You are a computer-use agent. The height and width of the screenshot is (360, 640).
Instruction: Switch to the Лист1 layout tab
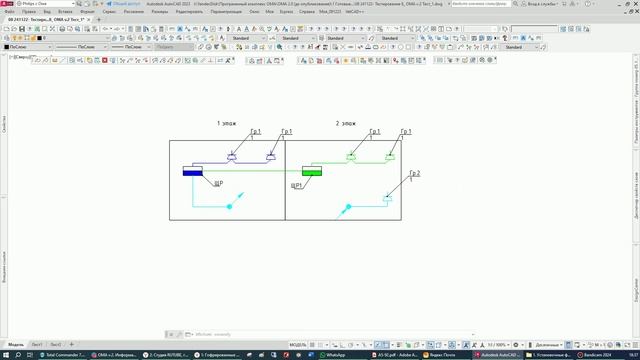pos(37,344)
